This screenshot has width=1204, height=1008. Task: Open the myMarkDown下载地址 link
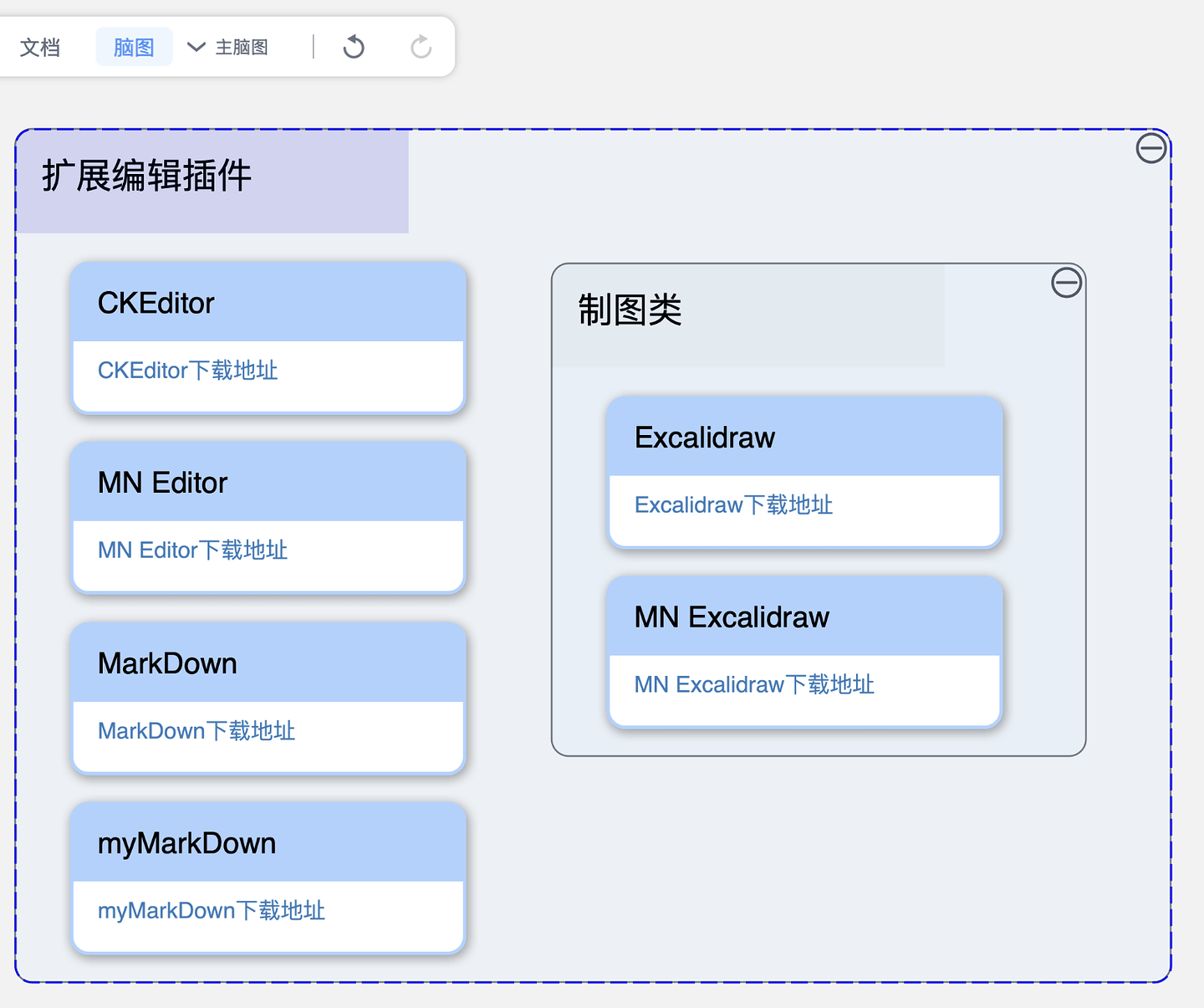(212, 911)
